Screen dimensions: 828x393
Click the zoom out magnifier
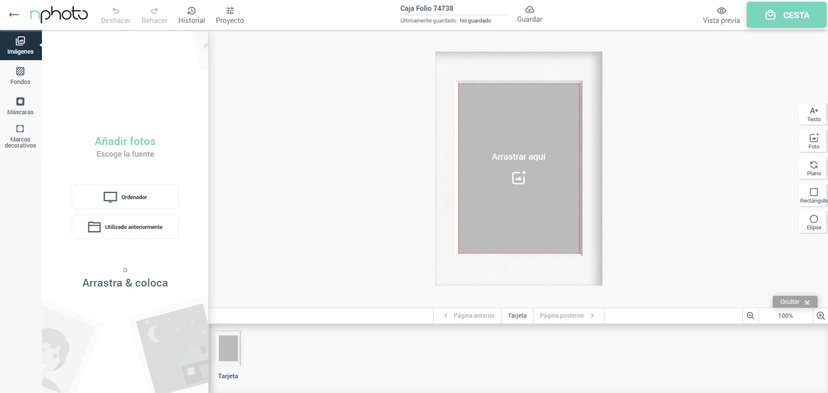750,316
